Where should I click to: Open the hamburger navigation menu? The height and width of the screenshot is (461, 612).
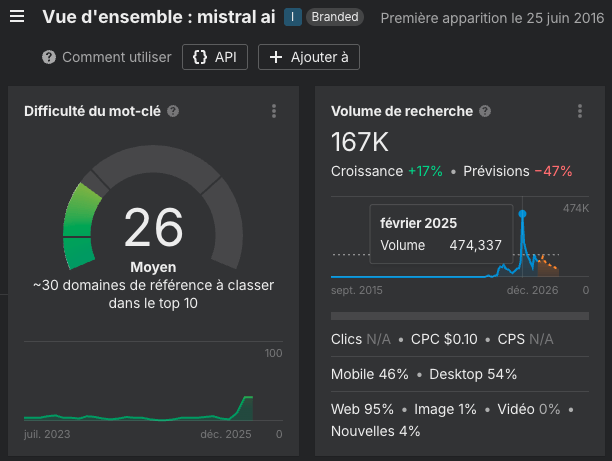(x=17, y=17)
